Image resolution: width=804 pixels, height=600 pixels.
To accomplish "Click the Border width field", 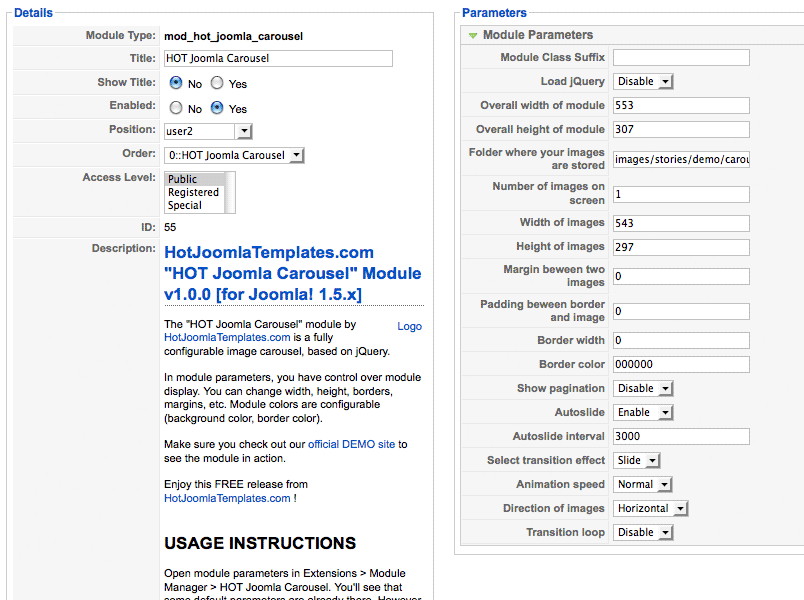I will pos(681,341).
